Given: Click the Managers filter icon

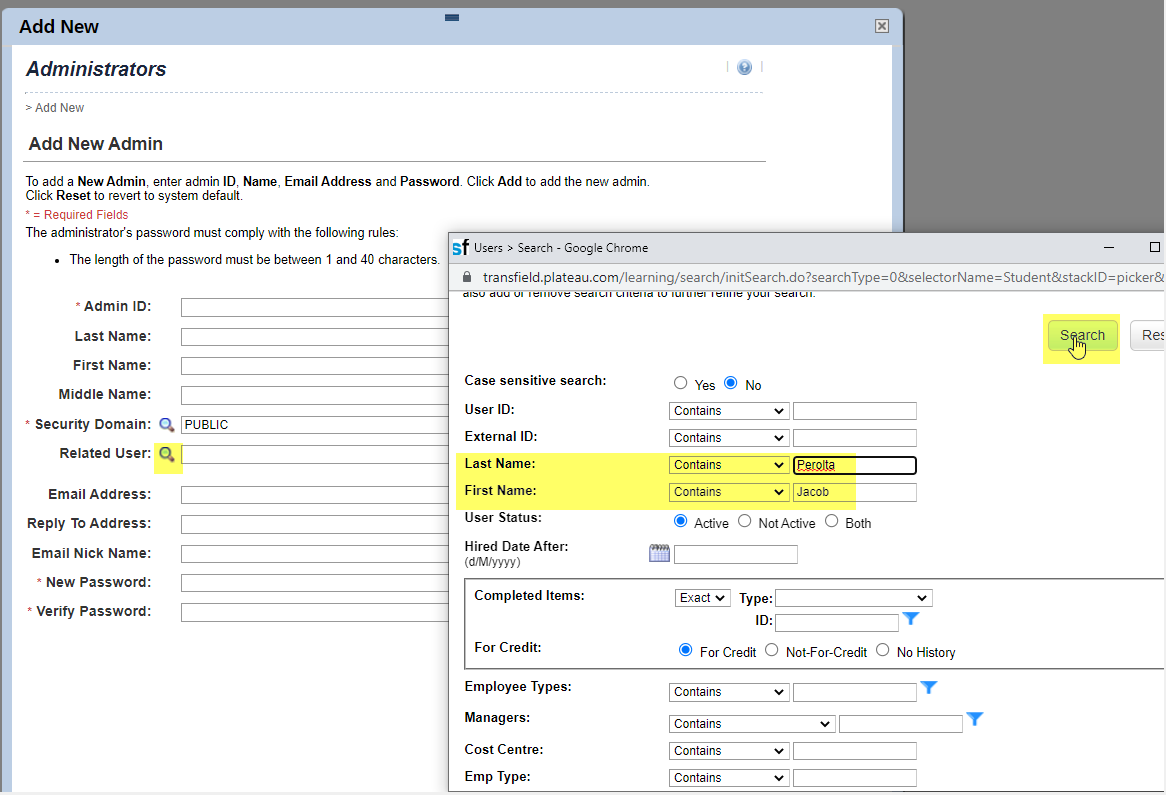Looking at the screenshot, I should [975, 720].
